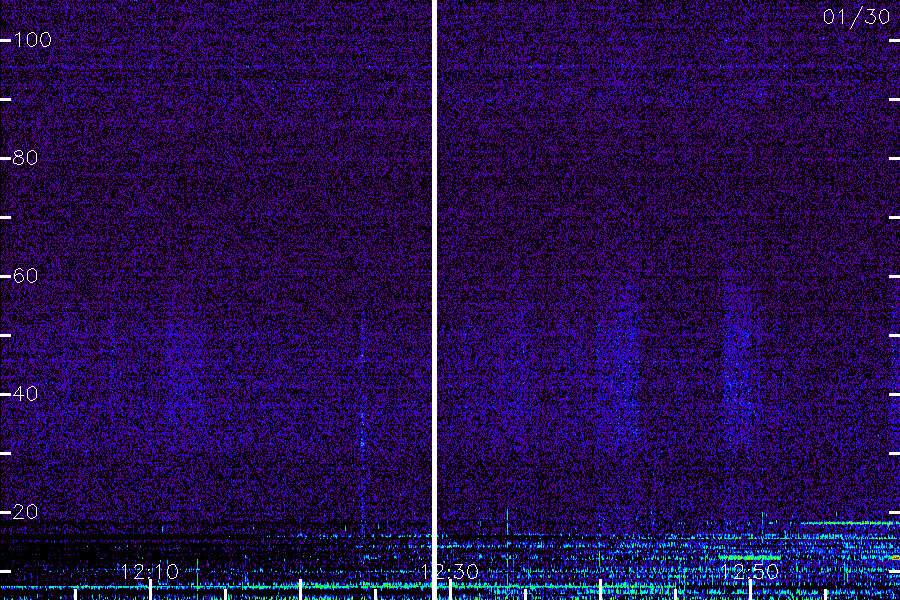Click the 20 frequency axis label

pos(25,511)
